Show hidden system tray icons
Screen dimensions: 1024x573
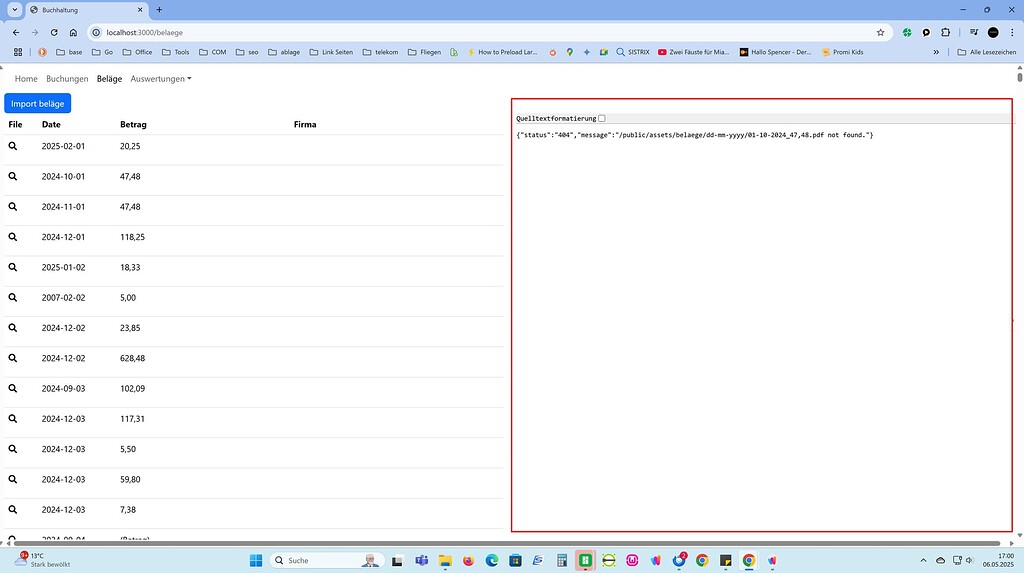click(x=923, y=560)
